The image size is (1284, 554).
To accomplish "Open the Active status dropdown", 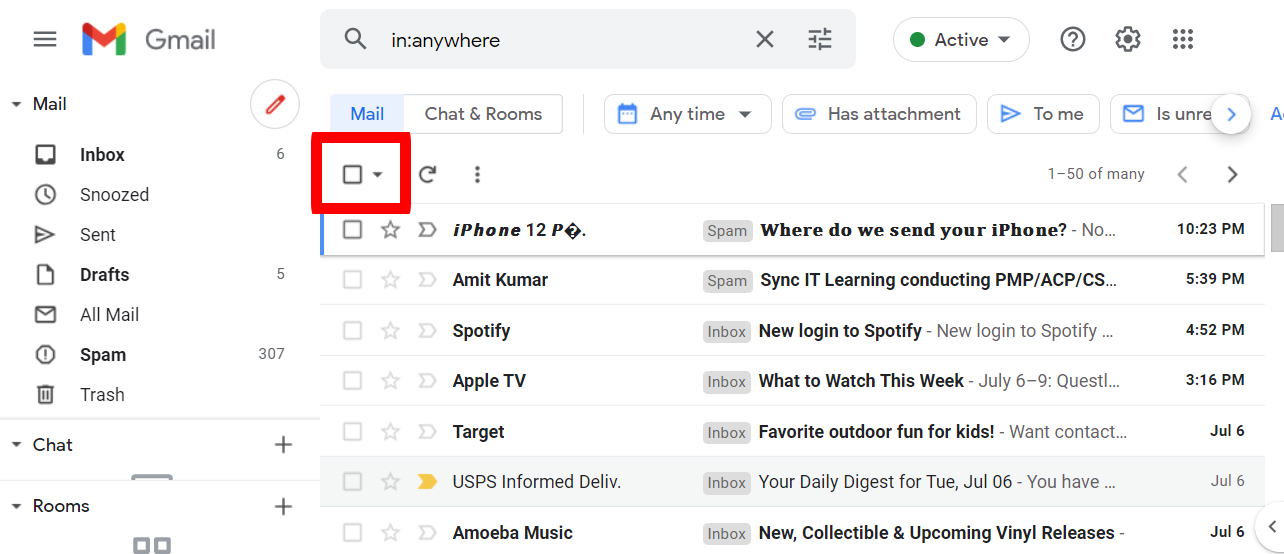I will pos(961,40).
